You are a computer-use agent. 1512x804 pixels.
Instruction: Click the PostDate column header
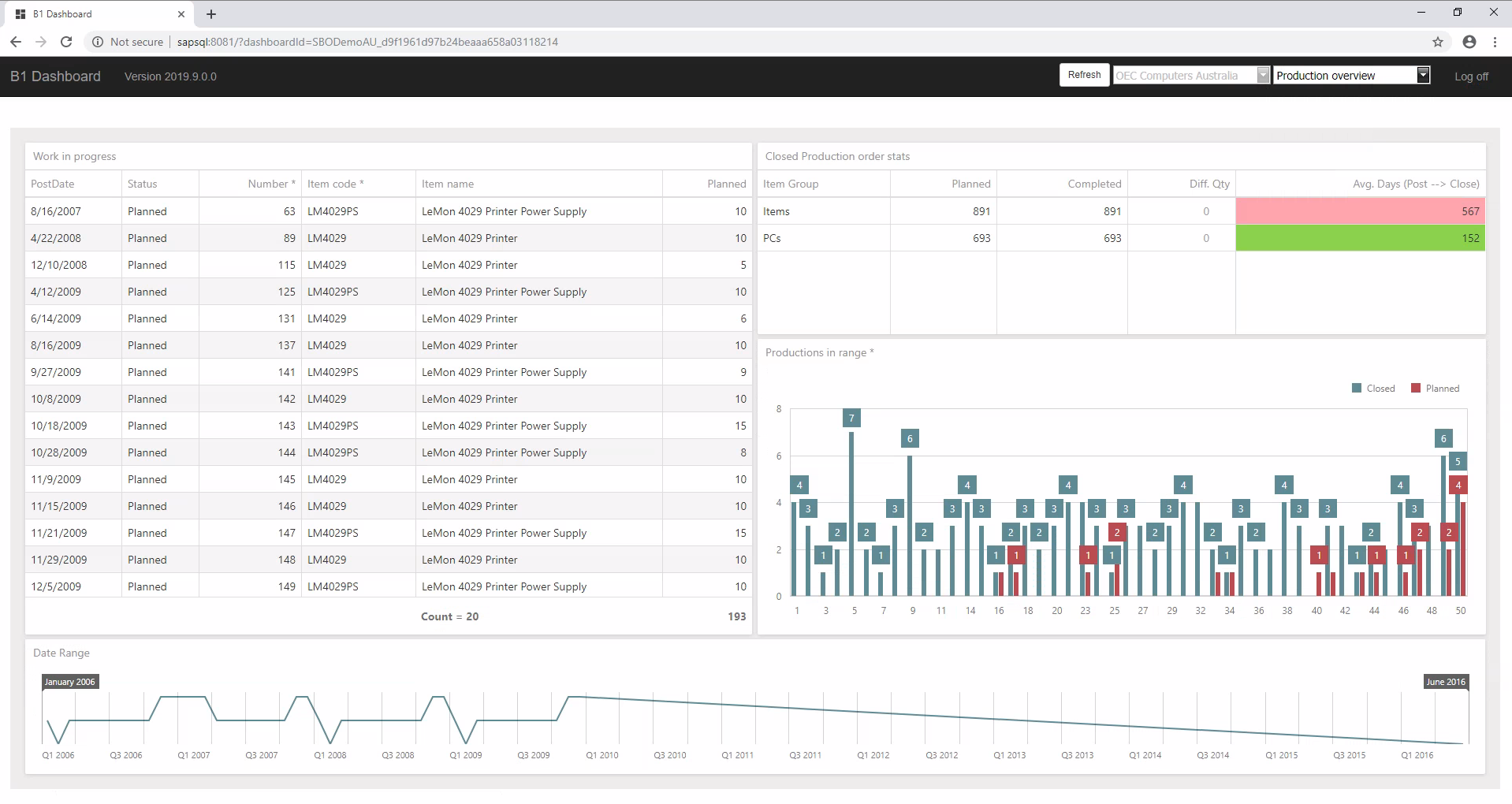tap(52, 184)
